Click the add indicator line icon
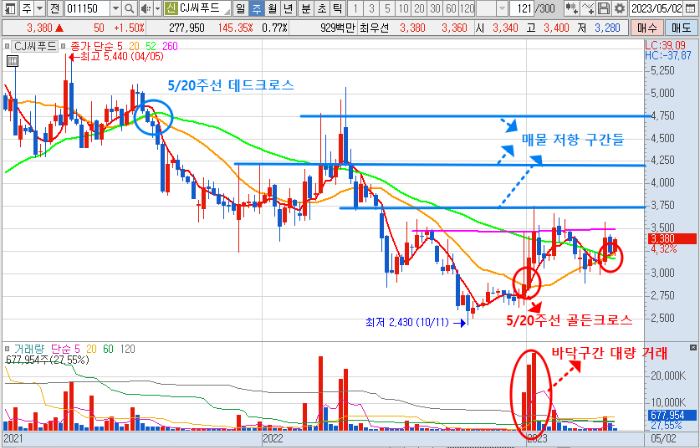 [x=588, y=8]
